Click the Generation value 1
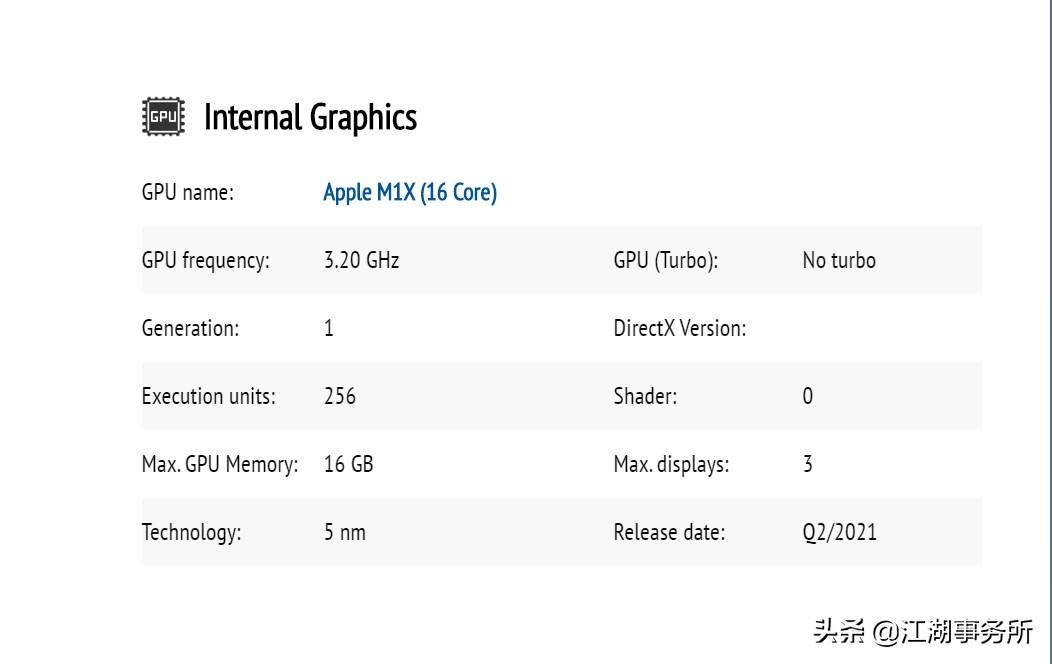This screenshot has width=1052, height=664. click(x=329, y=328)
